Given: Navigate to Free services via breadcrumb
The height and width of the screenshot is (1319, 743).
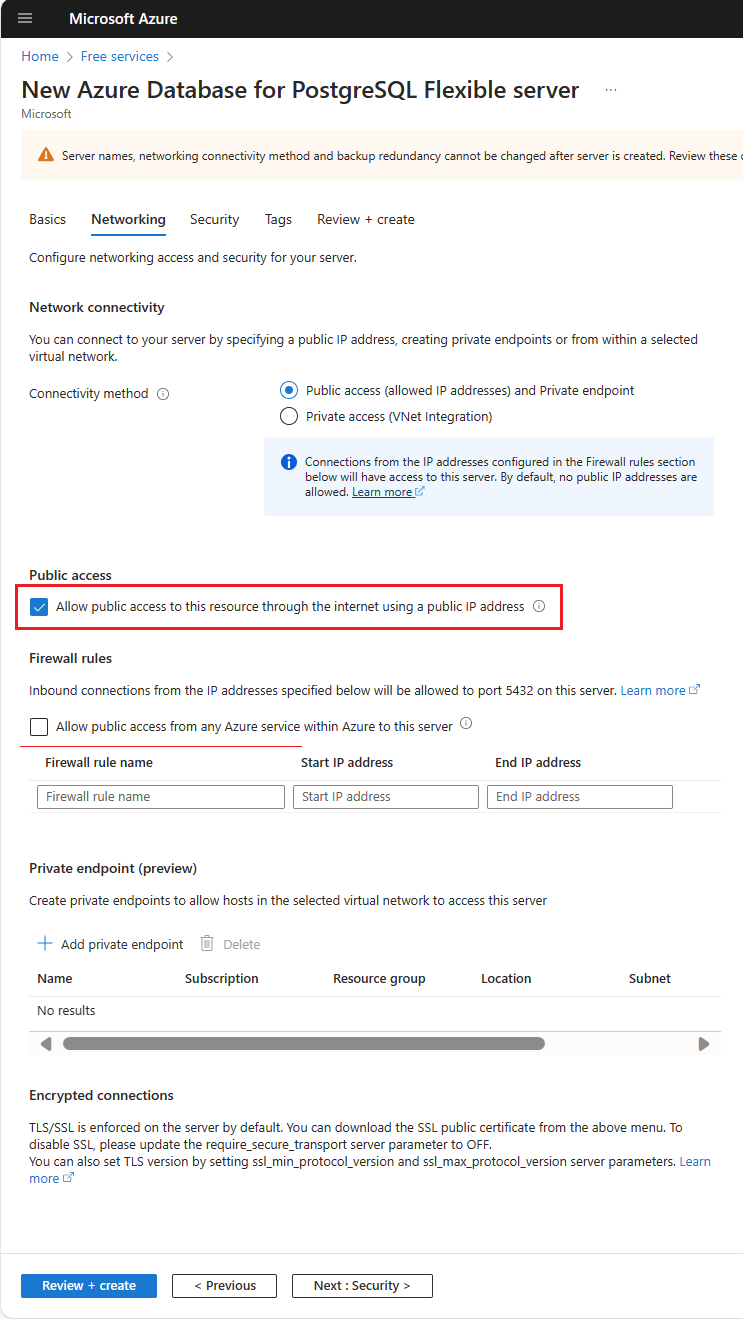Looking at the screenshot, I should coord(119,56).
